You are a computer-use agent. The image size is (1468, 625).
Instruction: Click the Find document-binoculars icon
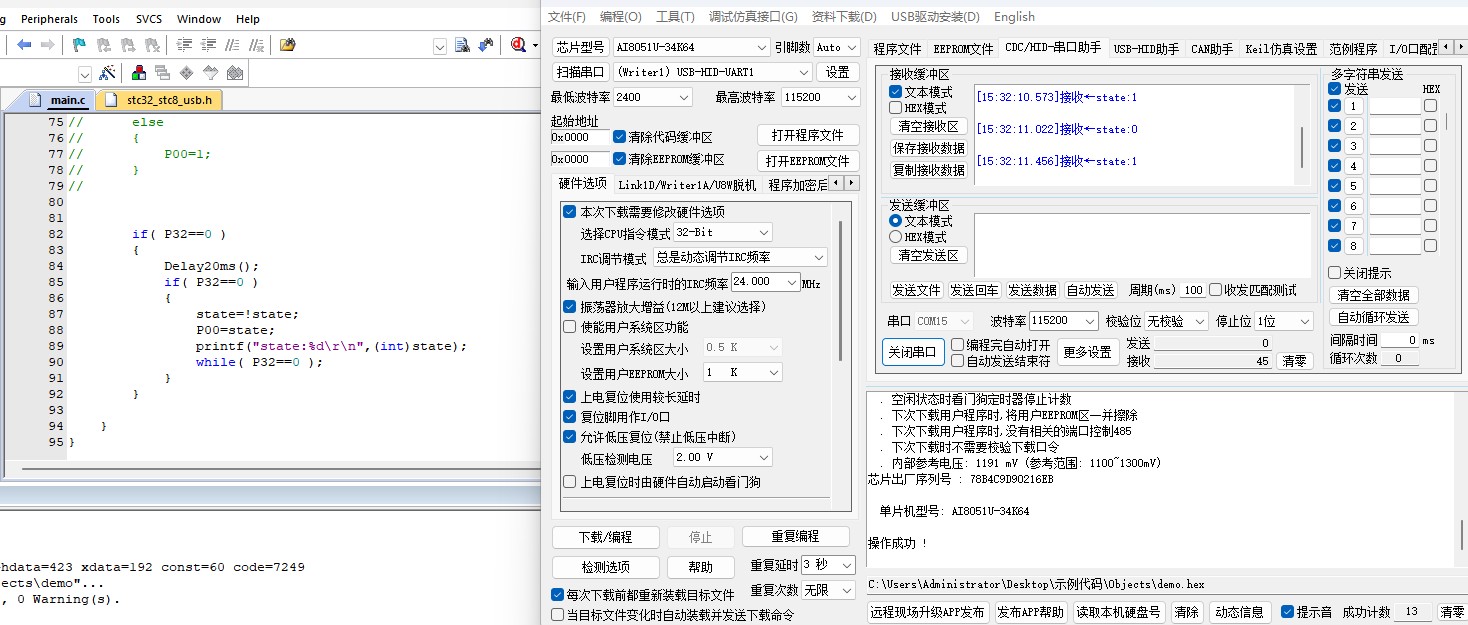pos(462,45)
